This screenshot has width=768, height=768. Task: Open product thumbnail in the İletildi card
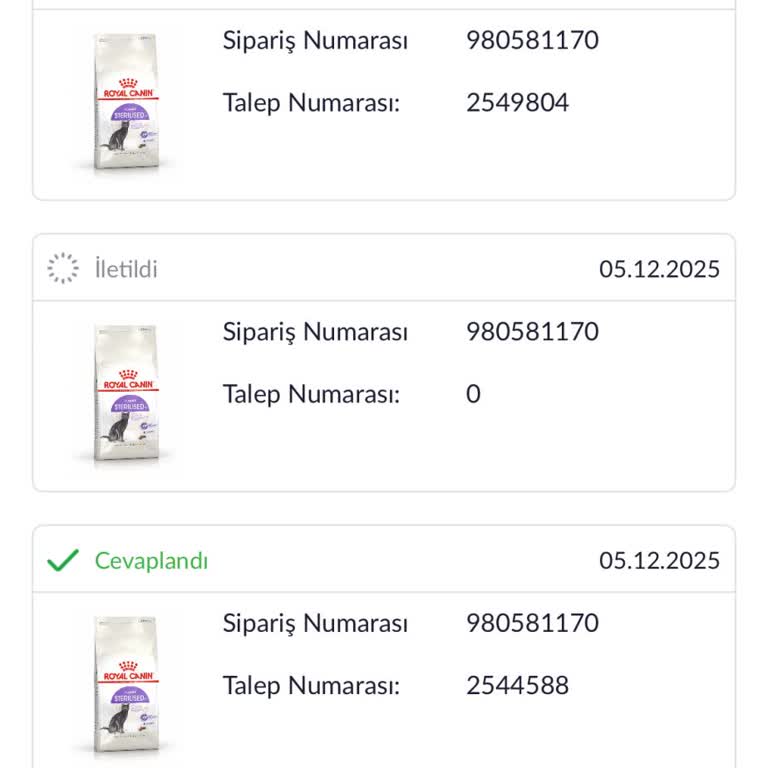[126, 393]
